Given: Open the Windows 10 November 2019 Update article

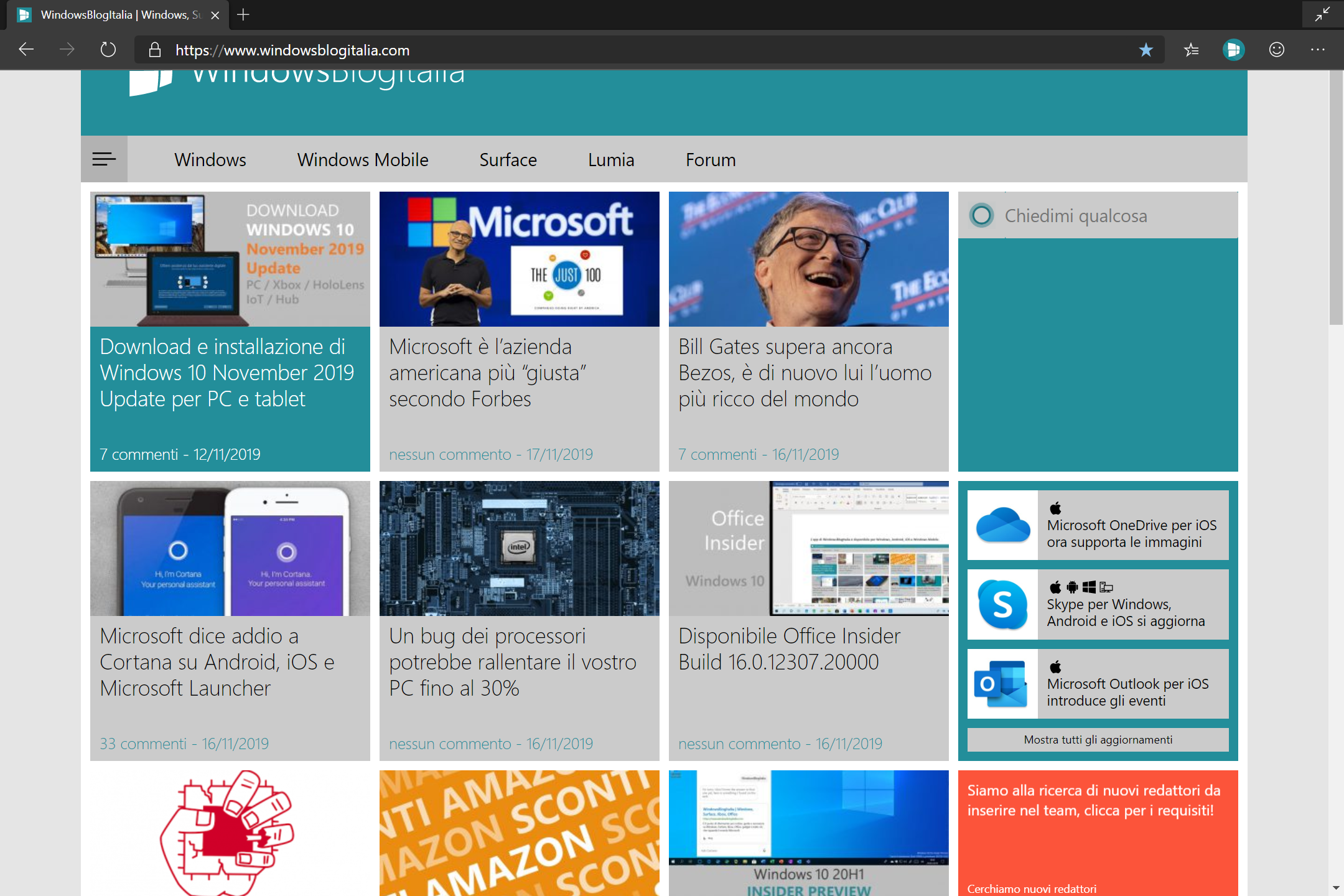Looking at the screenshot, I should click(x=227, y=373).
